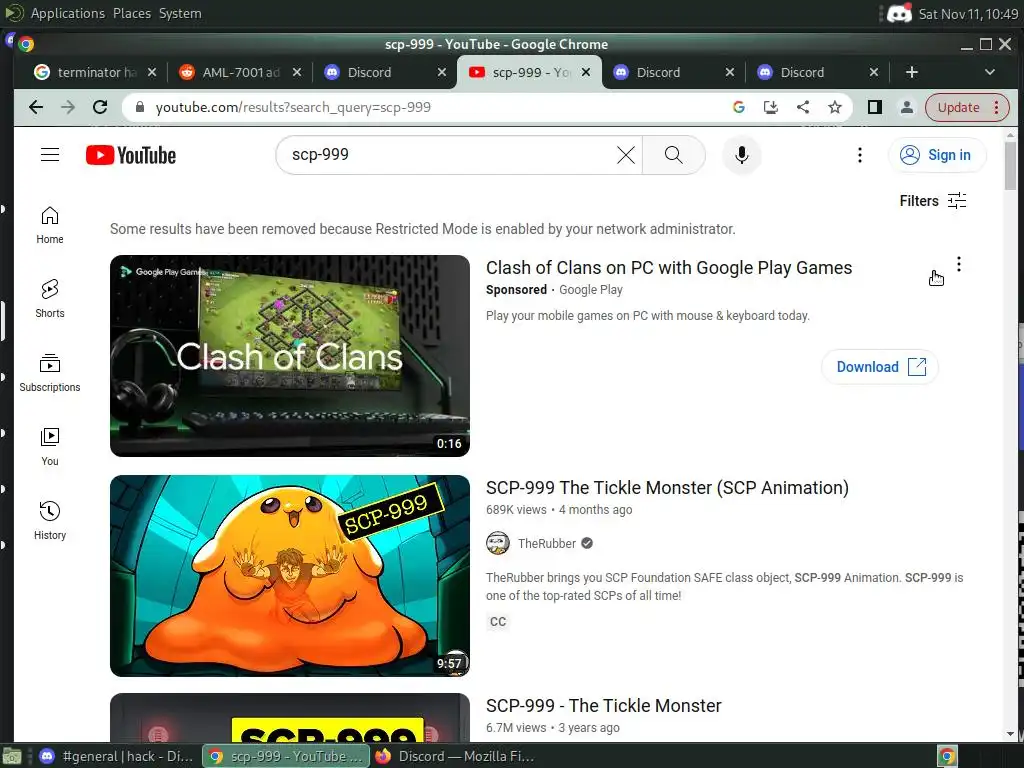Open the YouTube hamburger guide menu
The width and height of the screenshot is (1024, 768).
pyautogui.click(x=50, y=155)
